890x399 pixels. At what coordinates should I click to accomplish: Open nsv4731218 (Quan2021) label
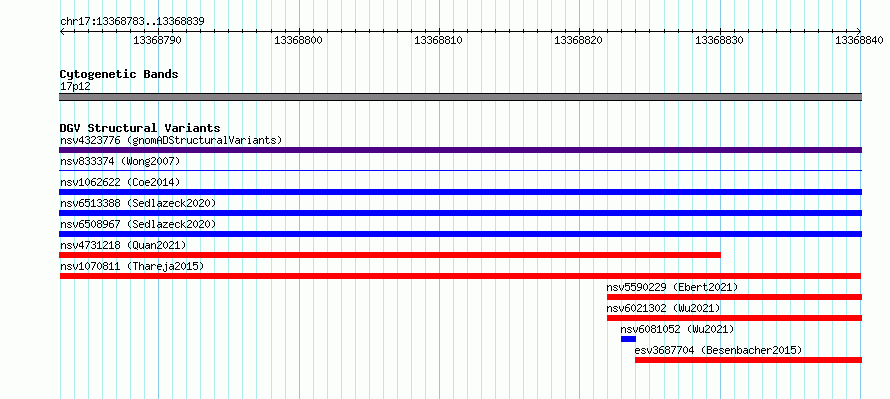click(x=123, y=245)
